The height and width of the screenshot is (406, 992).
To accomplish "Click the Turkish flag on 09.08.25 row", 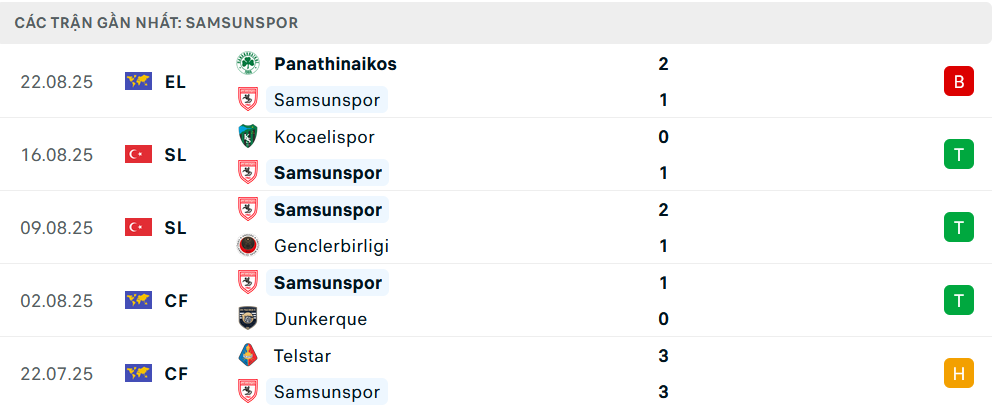I will (138, 228).
